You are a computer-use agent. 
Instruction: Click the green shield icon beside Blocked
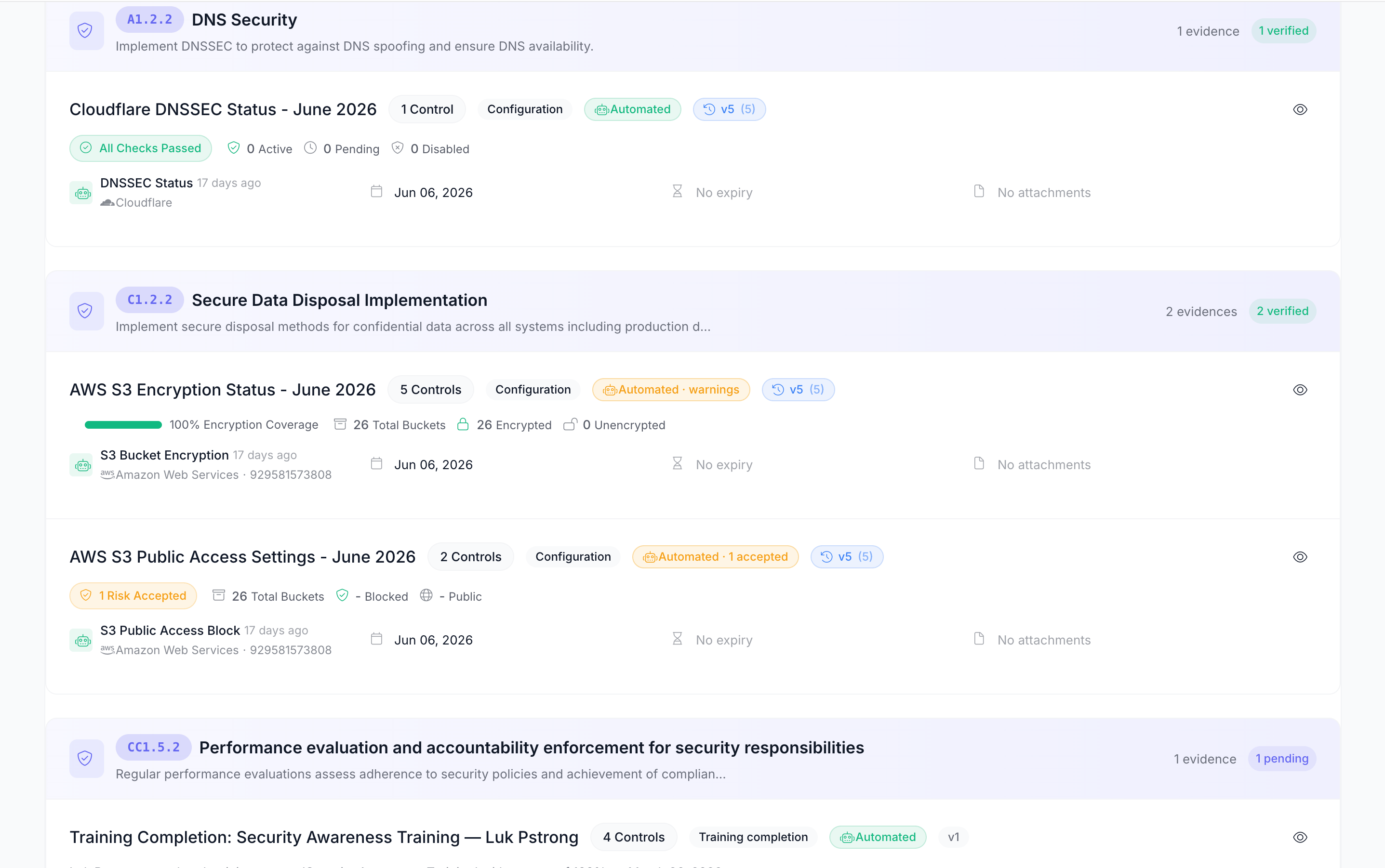click(342, 595)
